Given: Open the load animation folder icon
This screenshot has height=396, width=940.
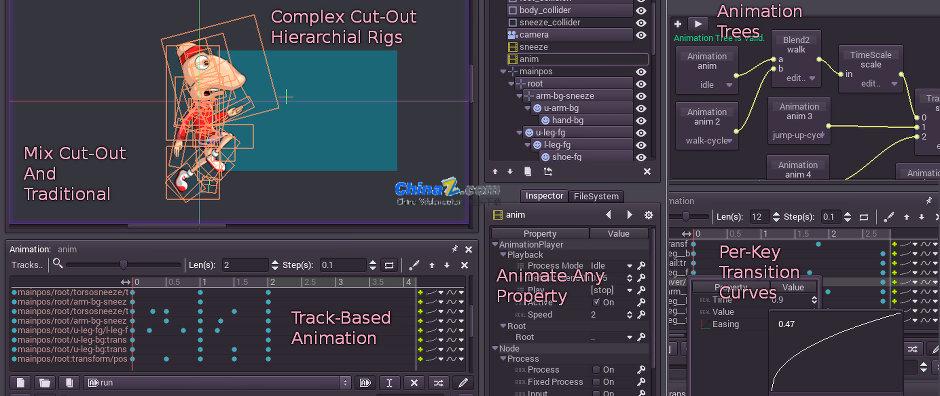Looking at the screenshot, I should tap(44, 383).
